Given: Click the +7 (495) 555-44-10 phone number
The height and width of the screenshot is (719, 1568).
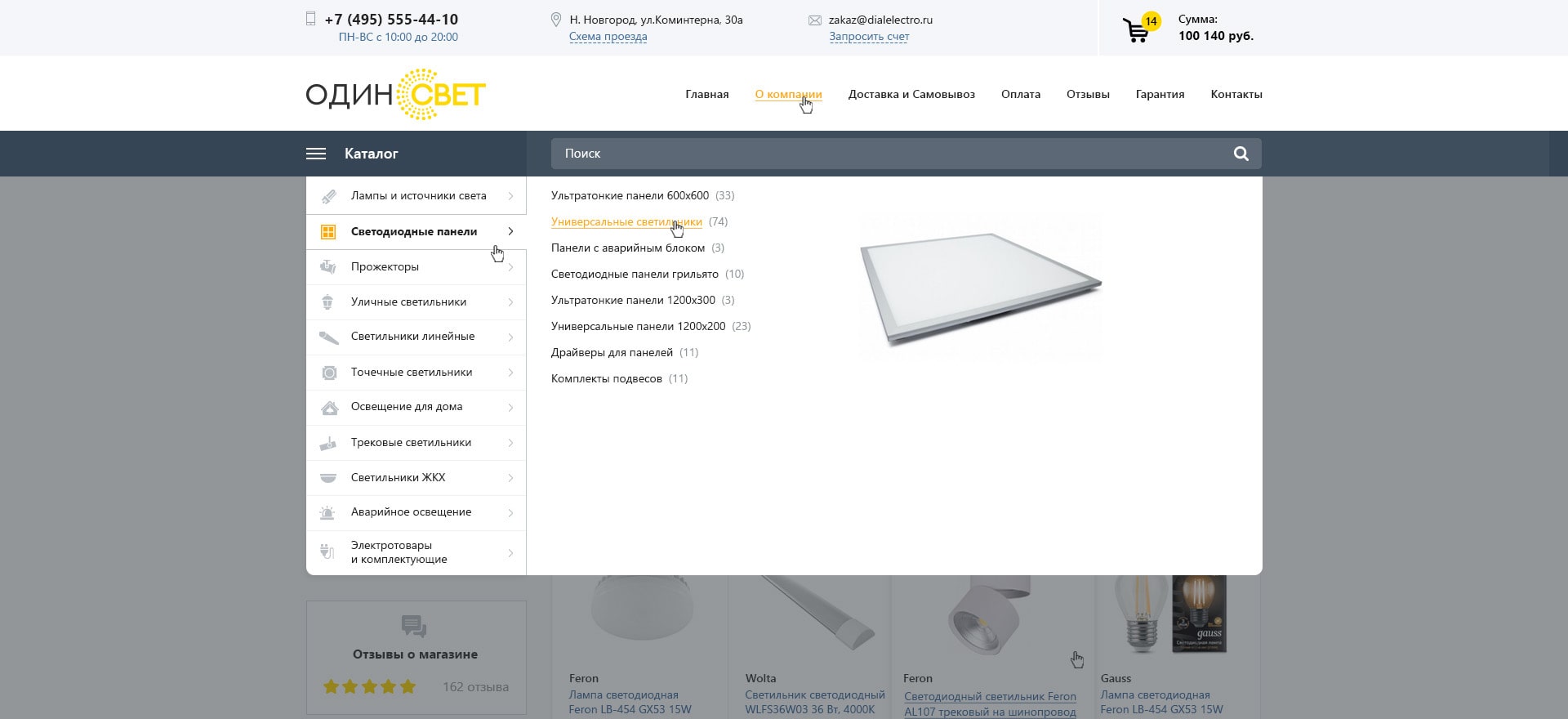Looking at the screenshot, I should (x=391, y=20).
